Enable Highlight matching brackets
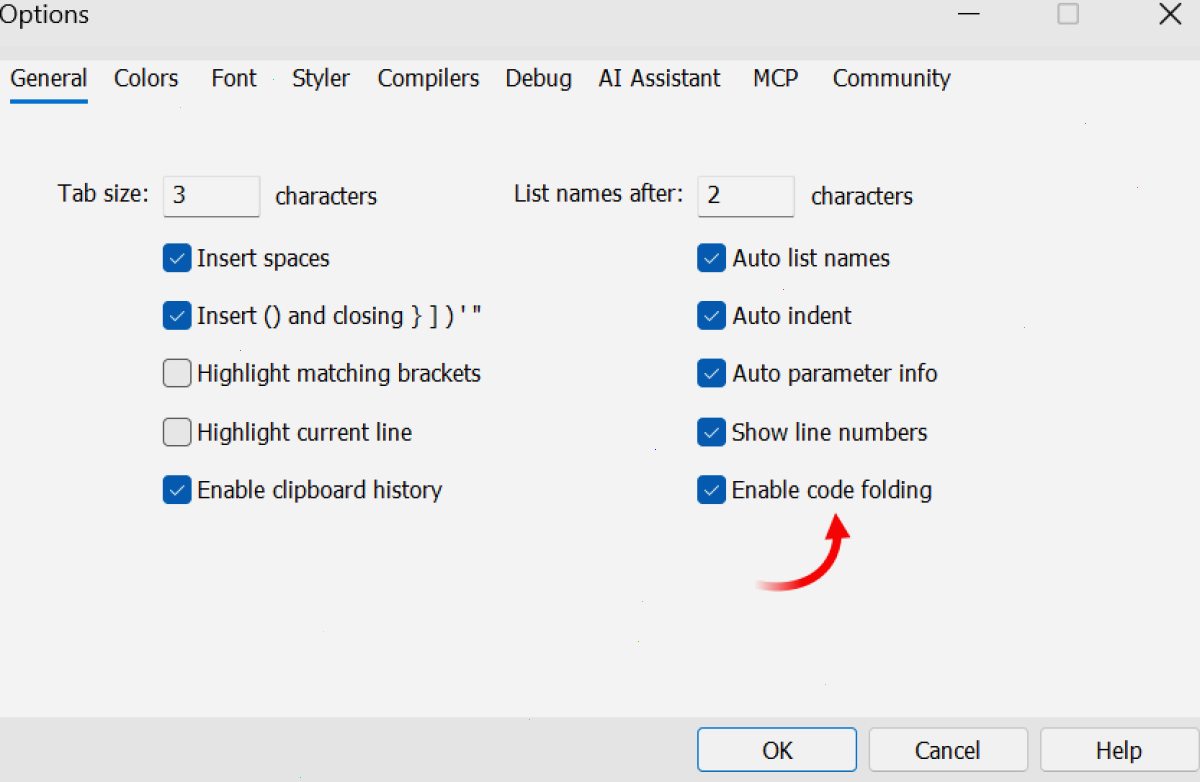The height and width of the screenshot is (782, 1200). pyautogui.click(x=176, y=374)
